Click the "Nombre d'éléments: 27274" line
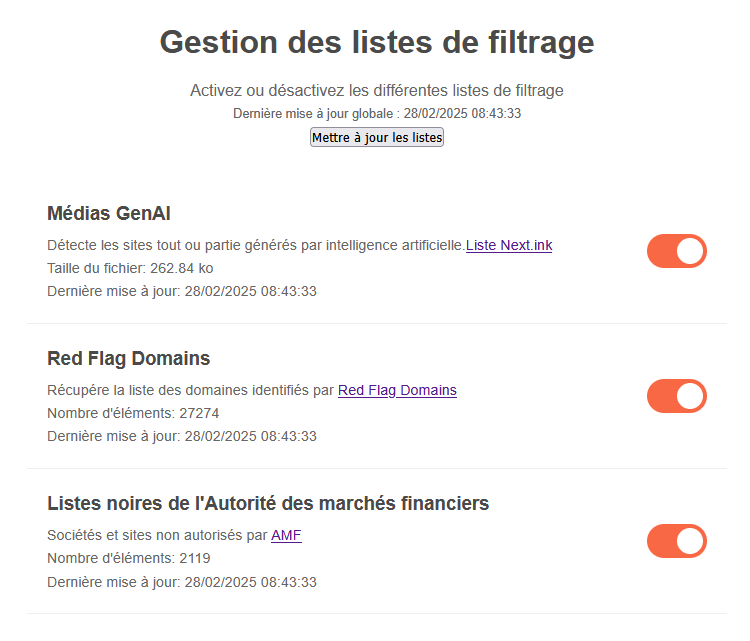The image size is (750, 641). coord(133,413)
